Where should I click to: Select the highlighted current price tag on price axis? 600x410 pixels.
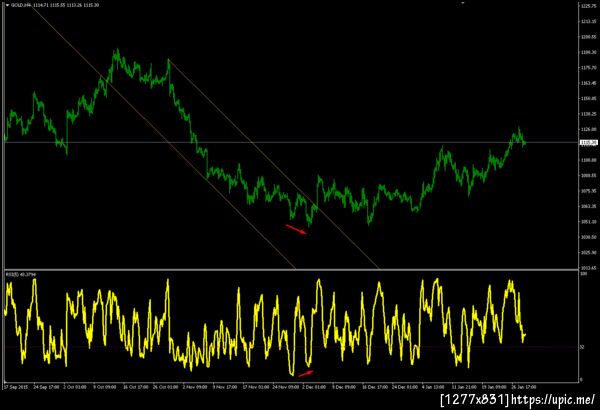click(x=589, y=142)
